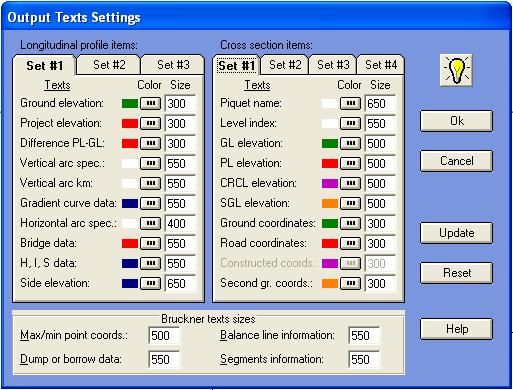Click orange color swatch for SGL elevation
Viewport: 513px width, 390px height.
pyautogui.click(x=330, y=204)
